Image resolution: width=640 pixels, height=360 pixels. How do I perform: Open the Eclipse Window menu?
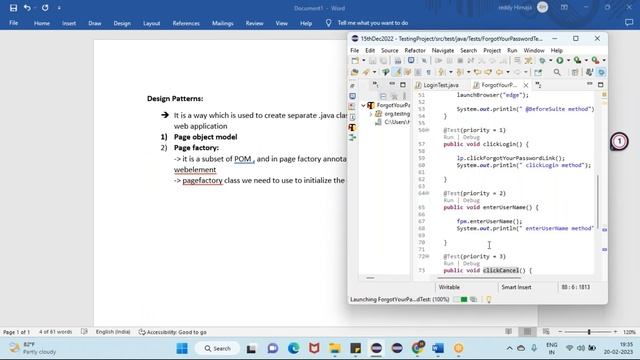[534, 50]
